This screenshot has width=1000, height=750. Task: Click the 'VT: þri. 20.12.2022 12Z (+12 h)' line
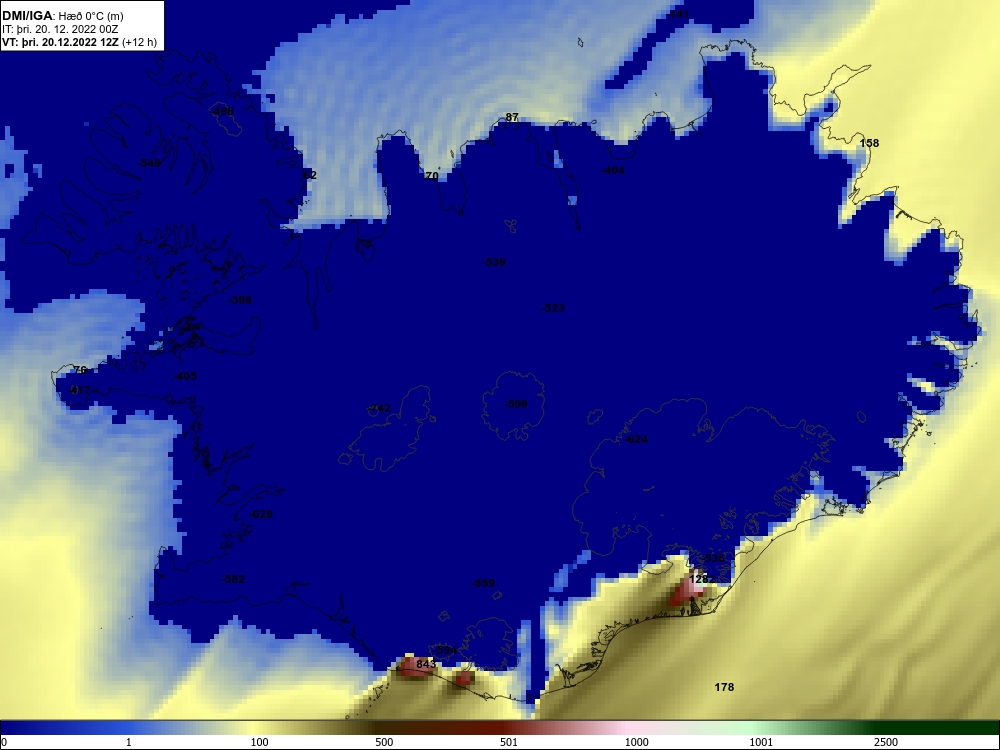[79, 43]
